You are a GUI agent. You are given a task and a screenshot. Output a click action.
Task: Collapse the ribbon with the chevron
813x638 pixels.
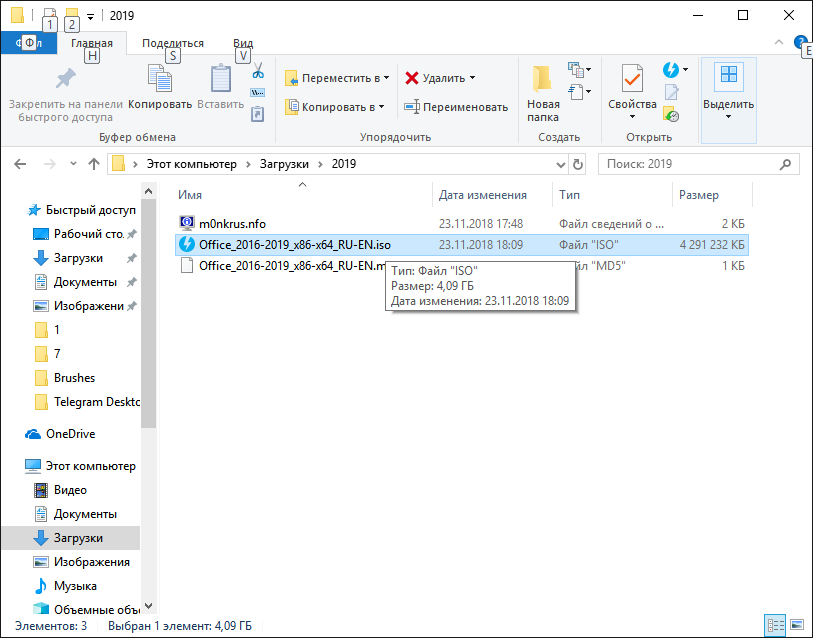point(780,43)
